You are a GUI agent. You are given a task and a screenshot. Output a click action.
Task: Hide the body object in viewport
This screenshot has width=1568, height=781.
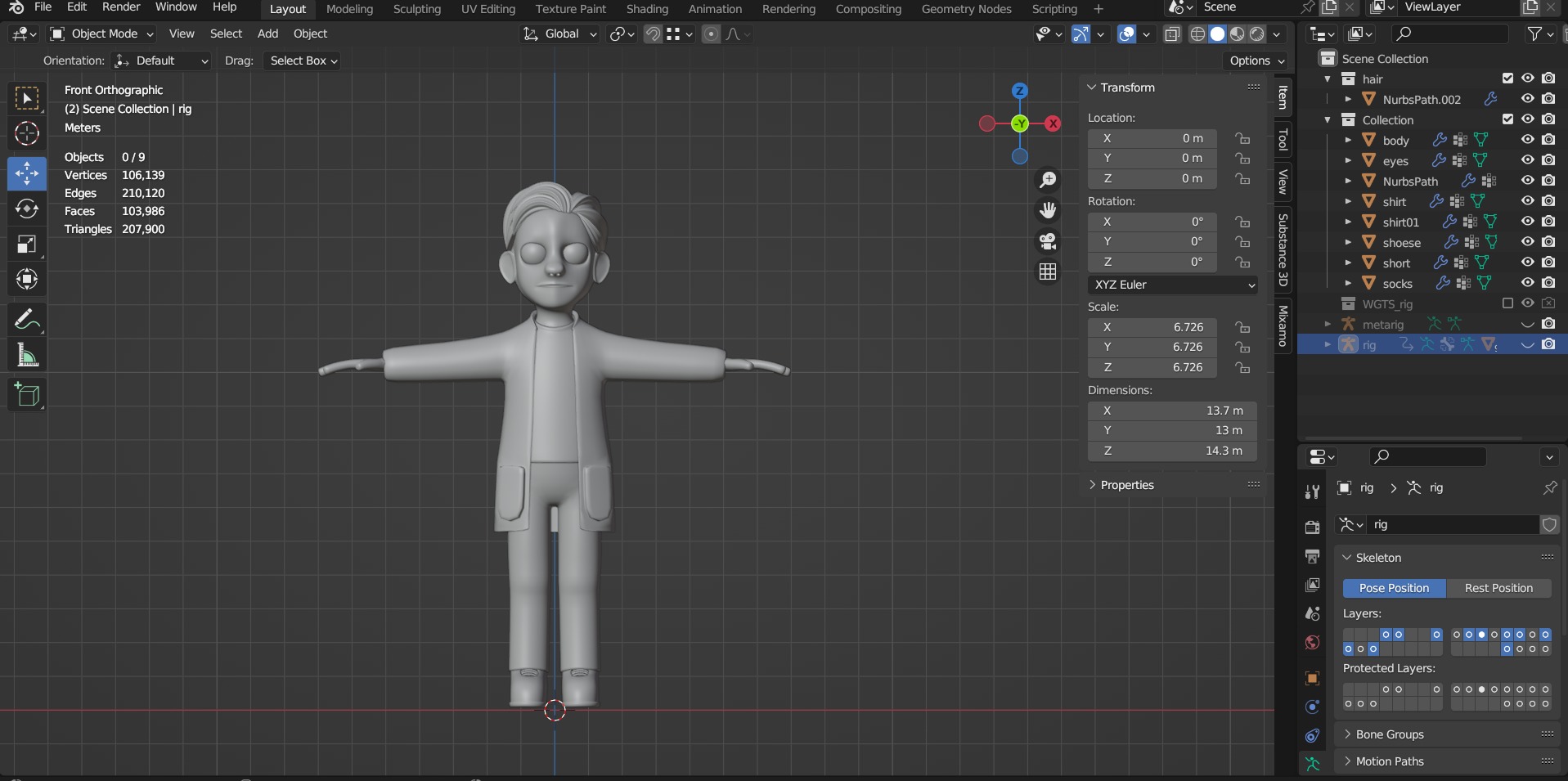pos(1527,140)
